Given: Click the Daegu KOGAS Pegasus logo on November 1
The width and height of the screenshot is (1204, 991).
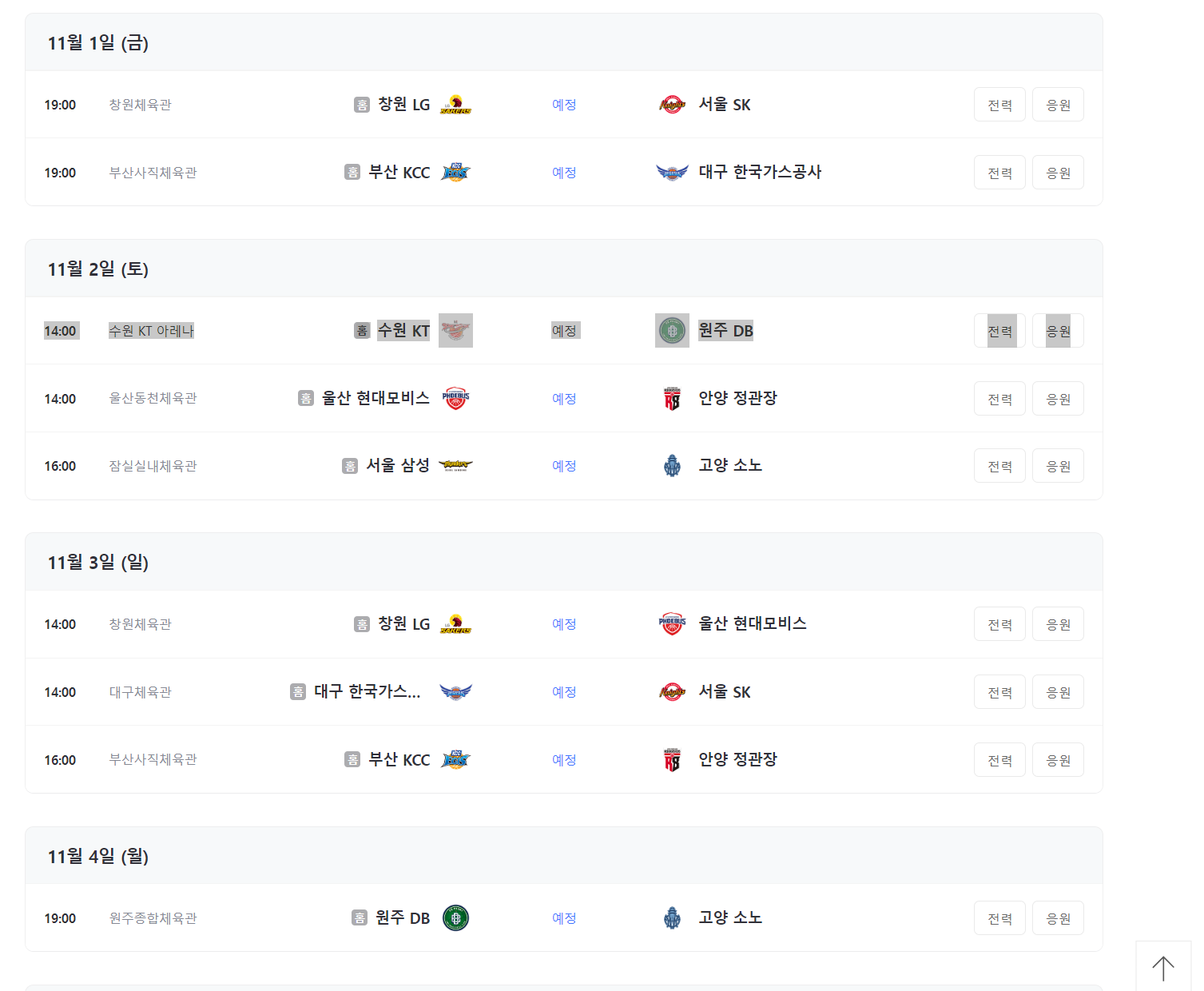Looking at the screenshot, I should pyautogui.click(x=672, y=173).
